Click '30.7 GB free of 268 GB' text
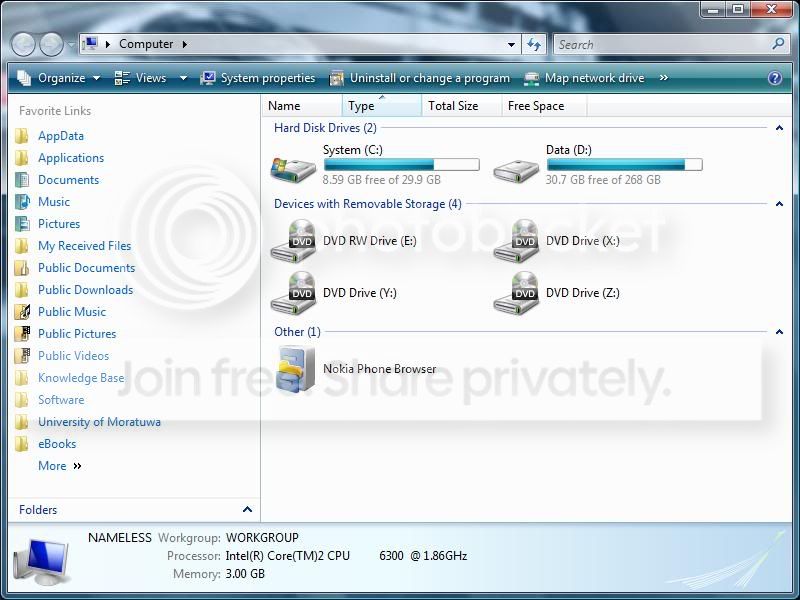Image resolution: width=800 pixels, height=600 pixels. 603,180
